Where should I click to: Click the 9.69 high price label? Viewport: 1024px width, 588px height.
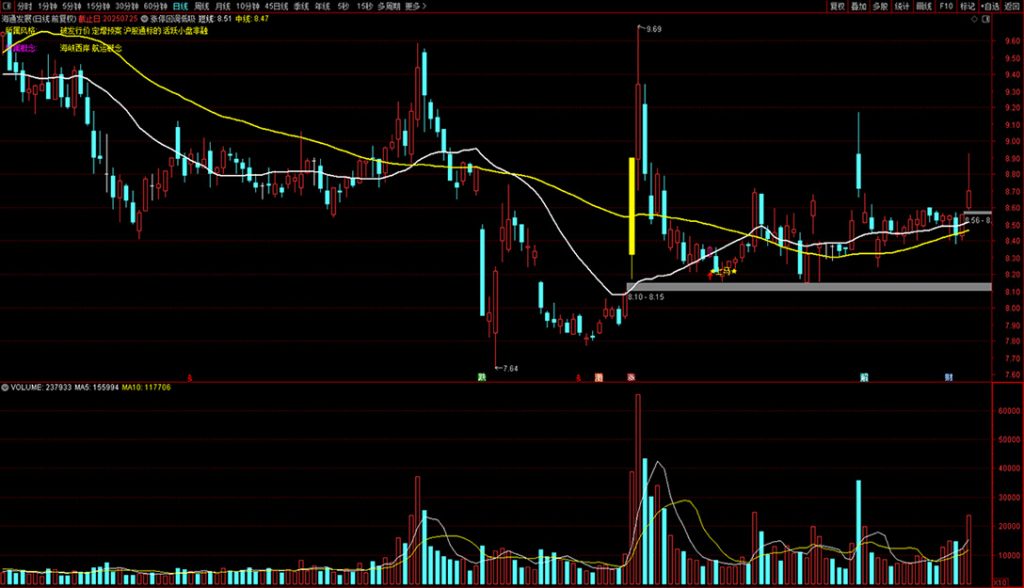click(x=653, y=30)
